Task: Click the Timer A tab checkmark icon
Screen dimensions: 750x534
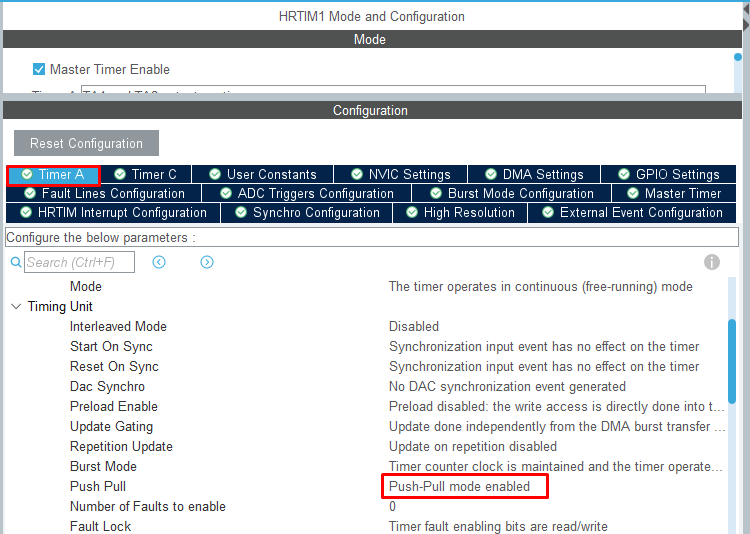Action: tap(27, 175)
